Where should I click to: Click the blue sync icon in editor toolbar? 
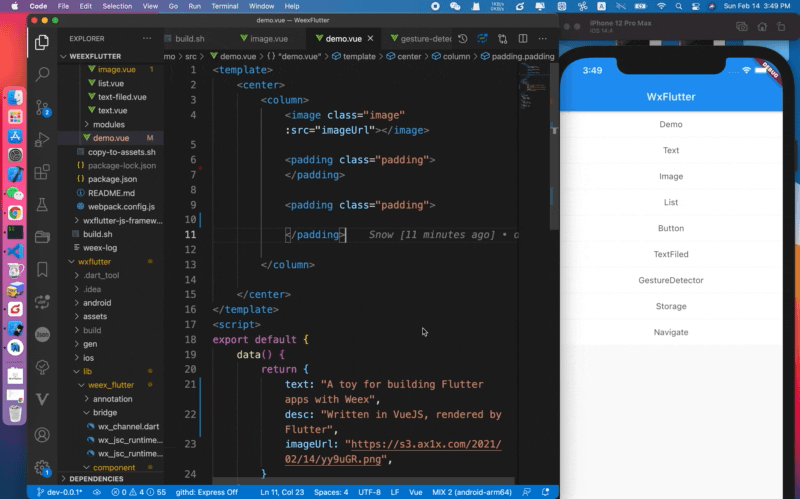click(x=482, y=39)
